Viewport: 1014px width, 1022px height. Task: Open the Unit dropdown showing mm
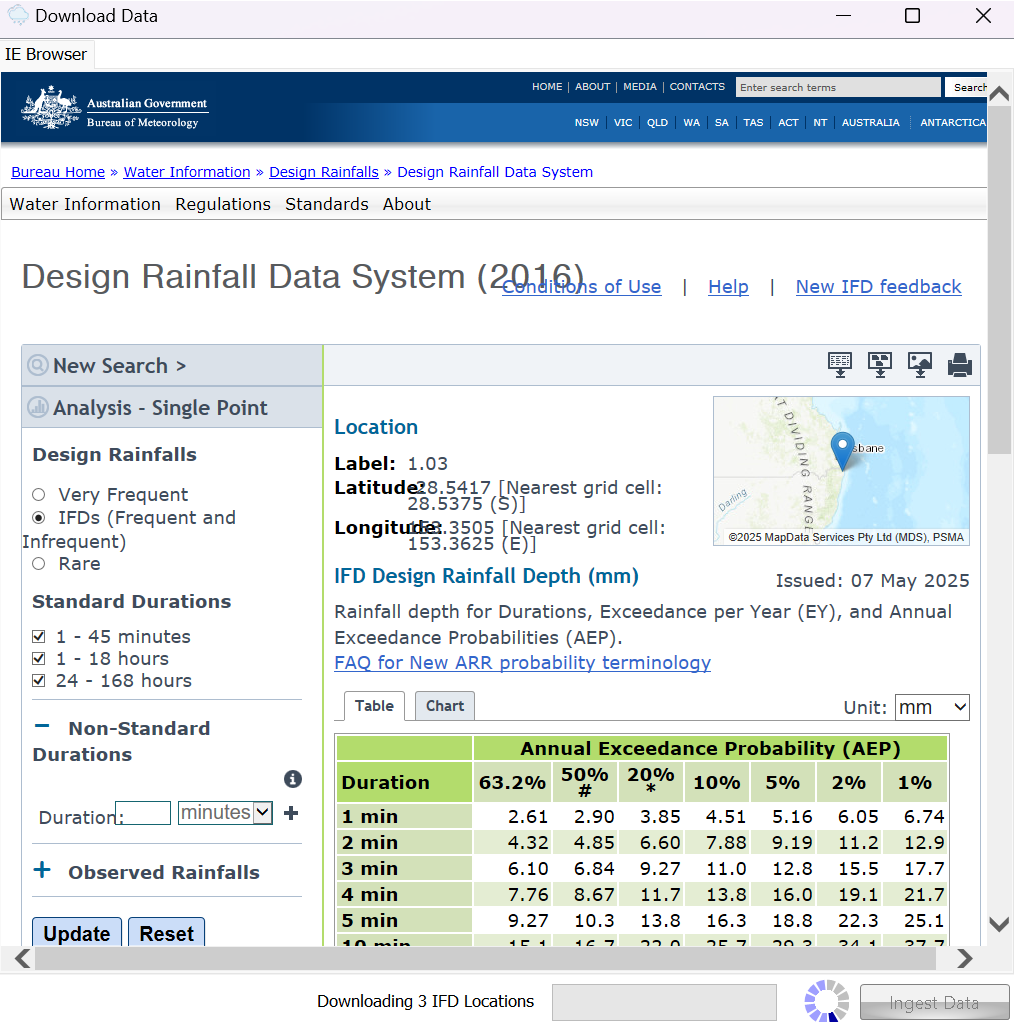tap(932, 707)
